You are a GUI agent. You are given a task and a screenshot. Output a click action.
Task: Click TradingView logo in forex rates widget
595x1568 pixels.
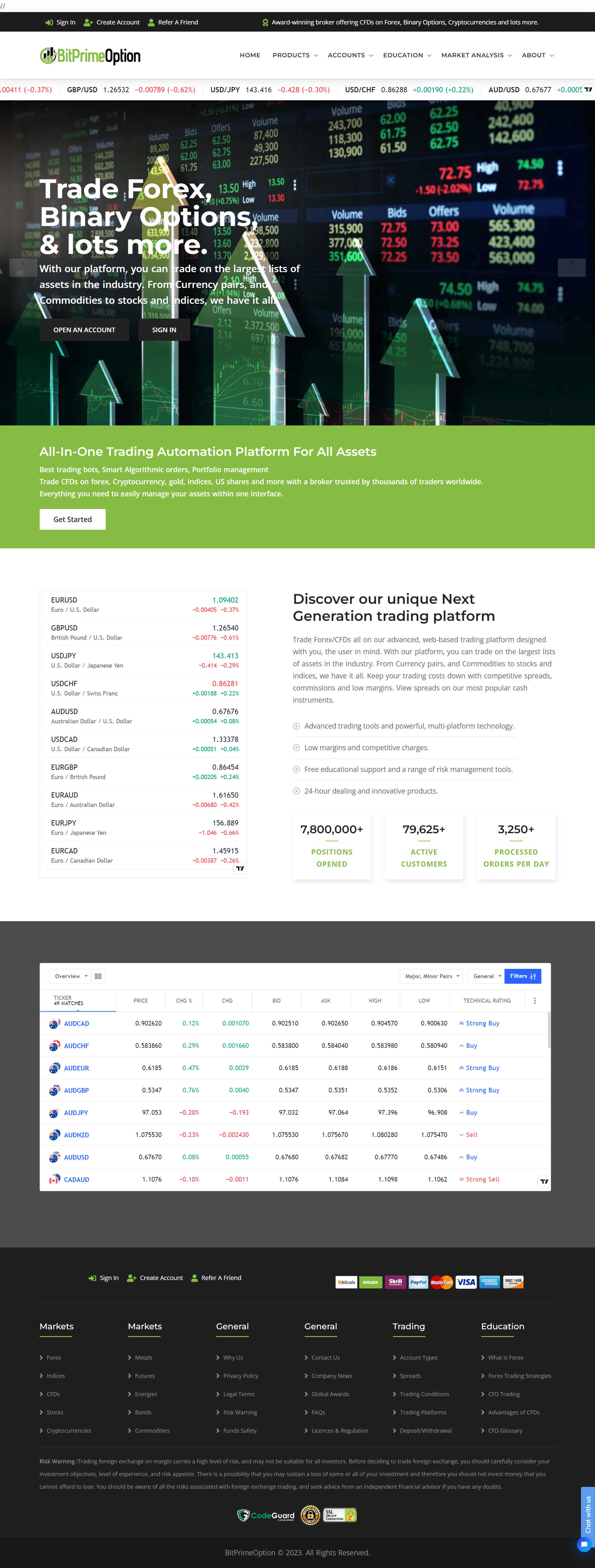tap(240, 868)
